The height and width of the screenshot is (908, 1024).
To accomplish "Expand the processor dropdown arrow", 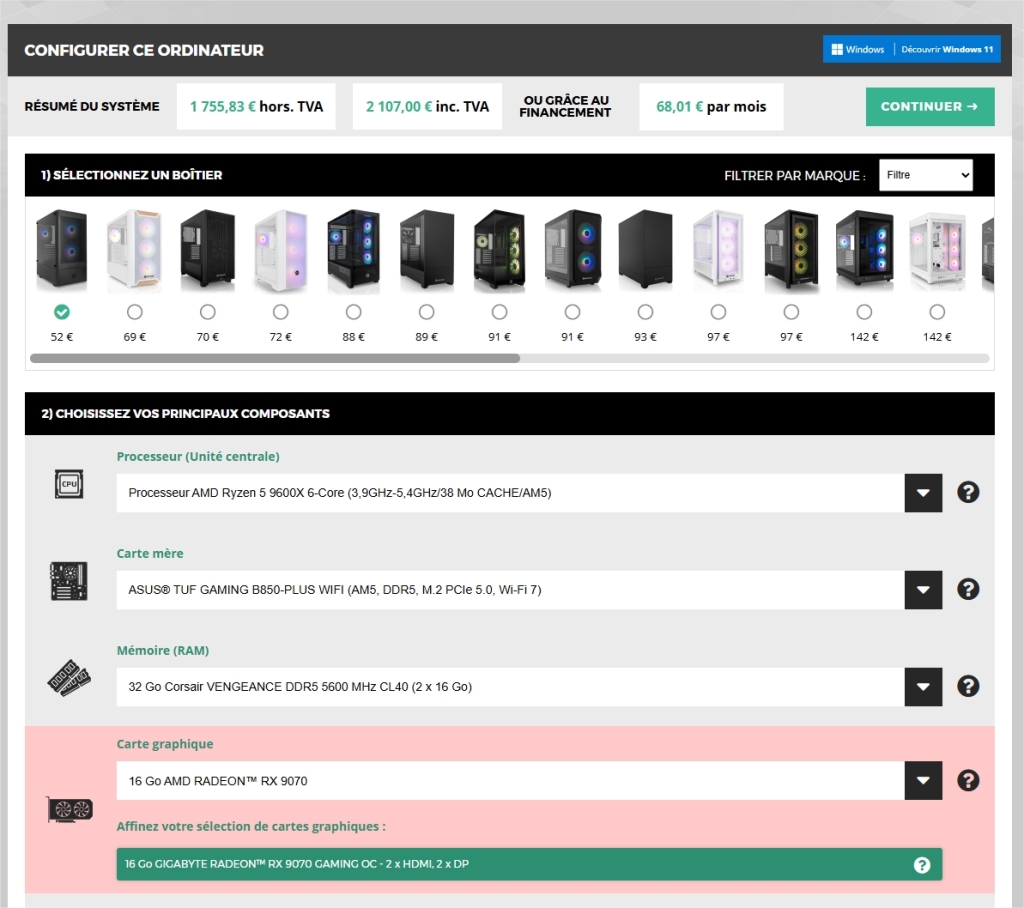I will [x=923, y=493].
